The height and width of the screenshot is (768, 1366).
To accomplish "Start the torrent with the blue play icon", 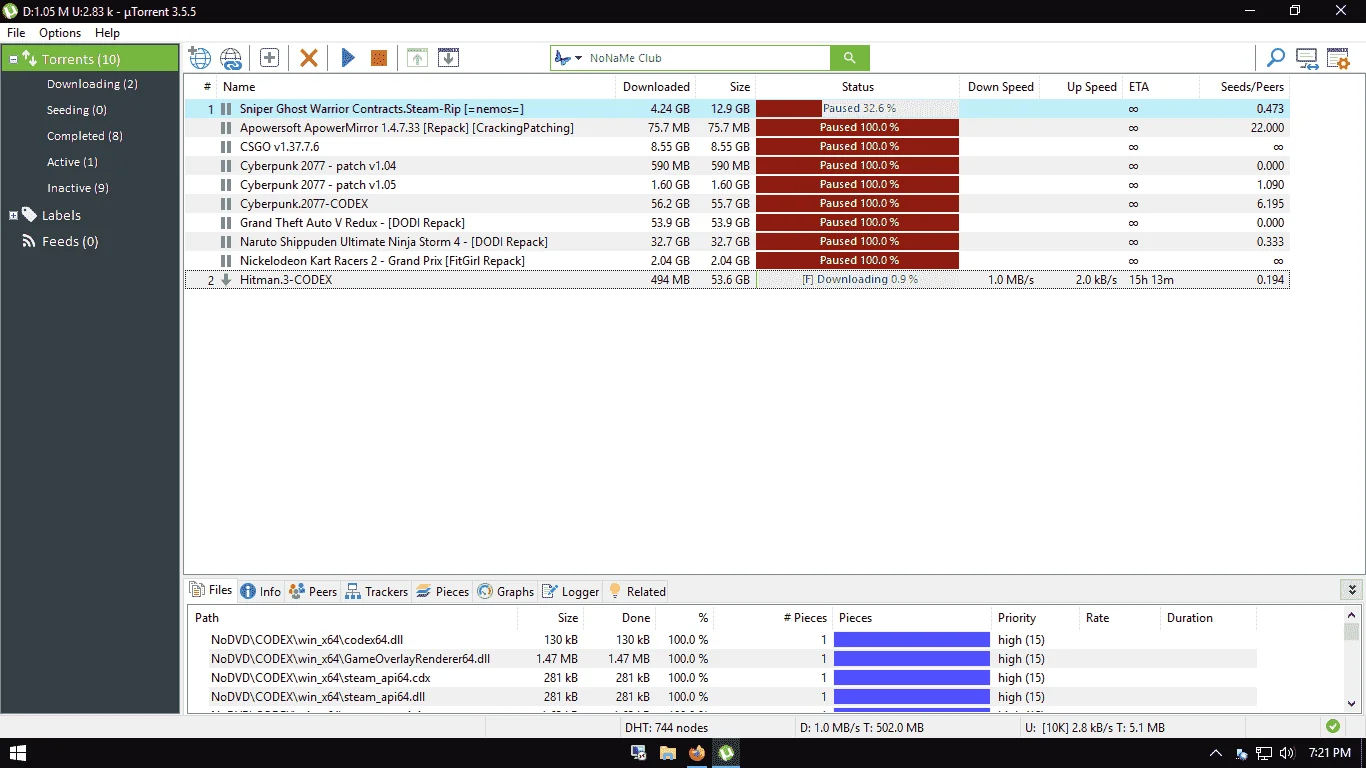I will click(x=348, y=58).
